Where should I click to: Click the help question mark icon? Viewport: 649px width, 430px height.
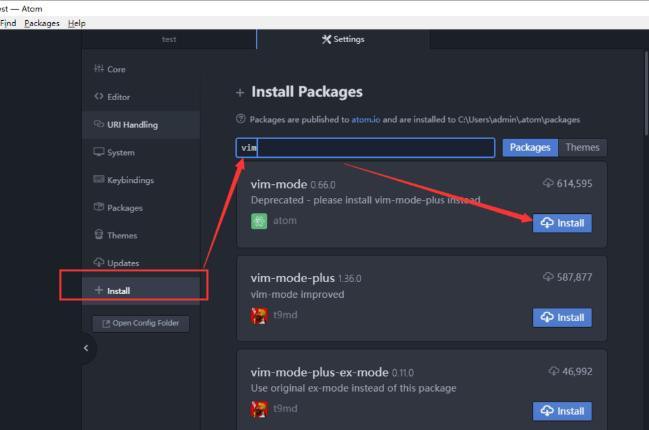click(240, 119)
